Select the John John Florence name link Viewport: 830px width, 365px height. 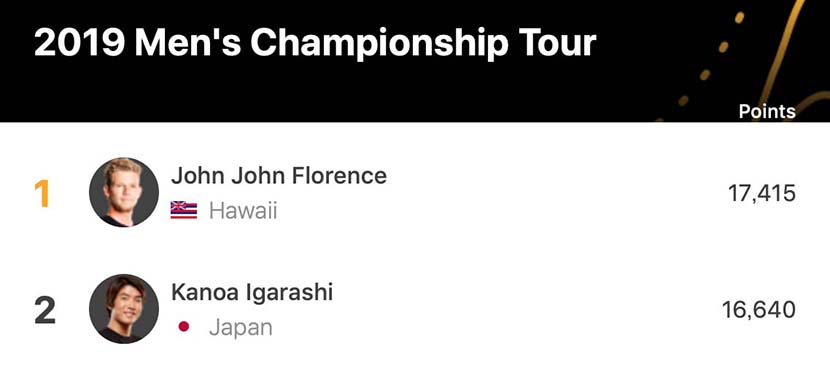pyautogui.click(x=278, y=176)
